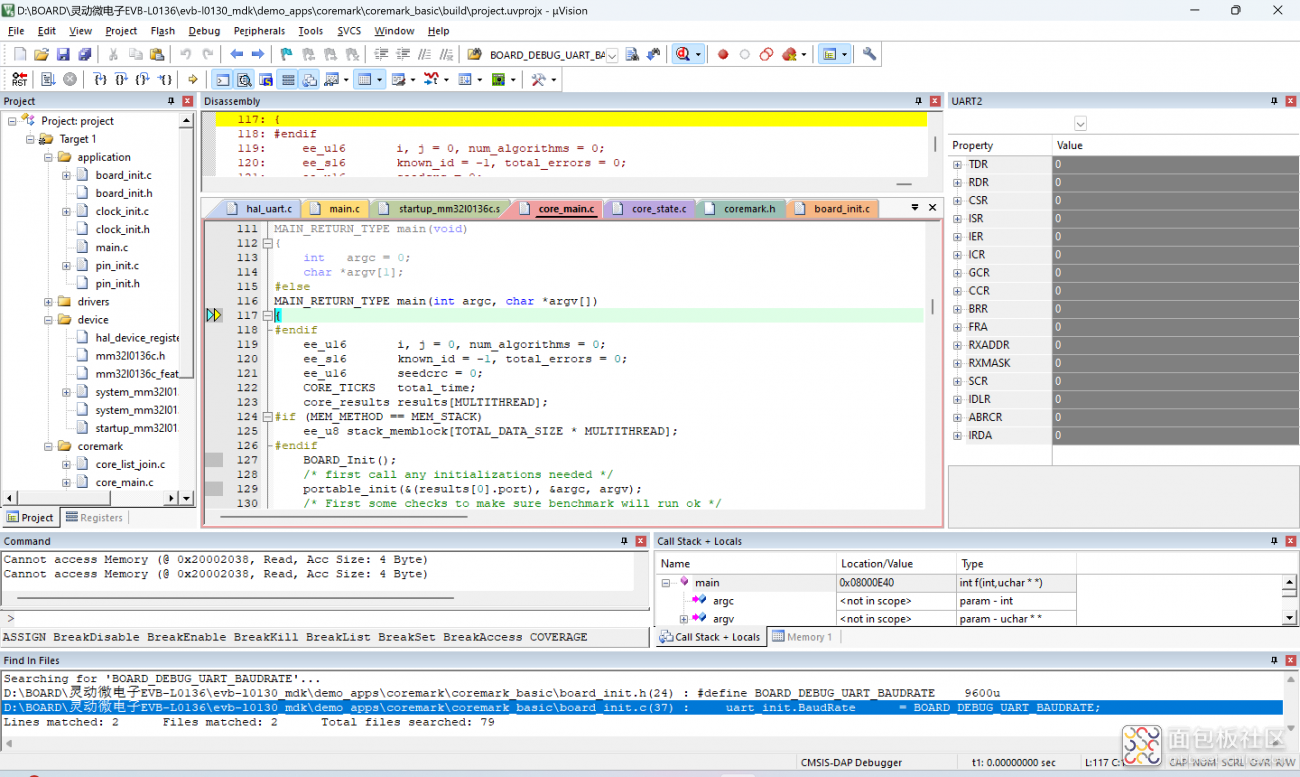Expand the BRR register row
Viewport: 1300px width, 777px height.
click(x=957, y=309)
